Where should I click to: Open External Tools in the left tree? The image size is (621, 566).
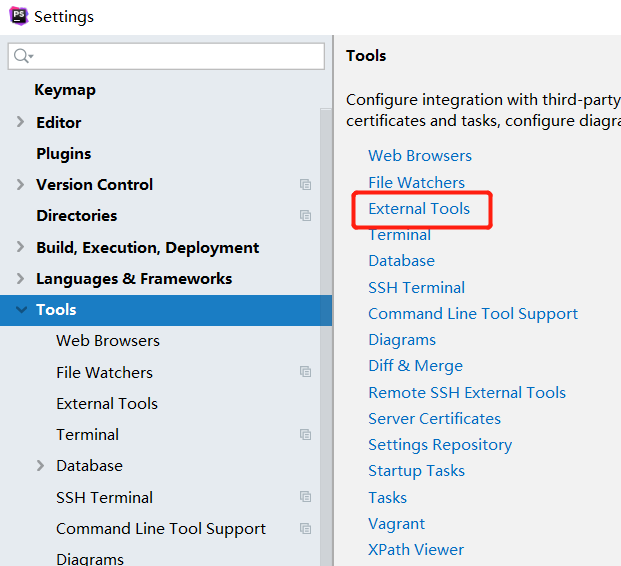click(107, 404)
